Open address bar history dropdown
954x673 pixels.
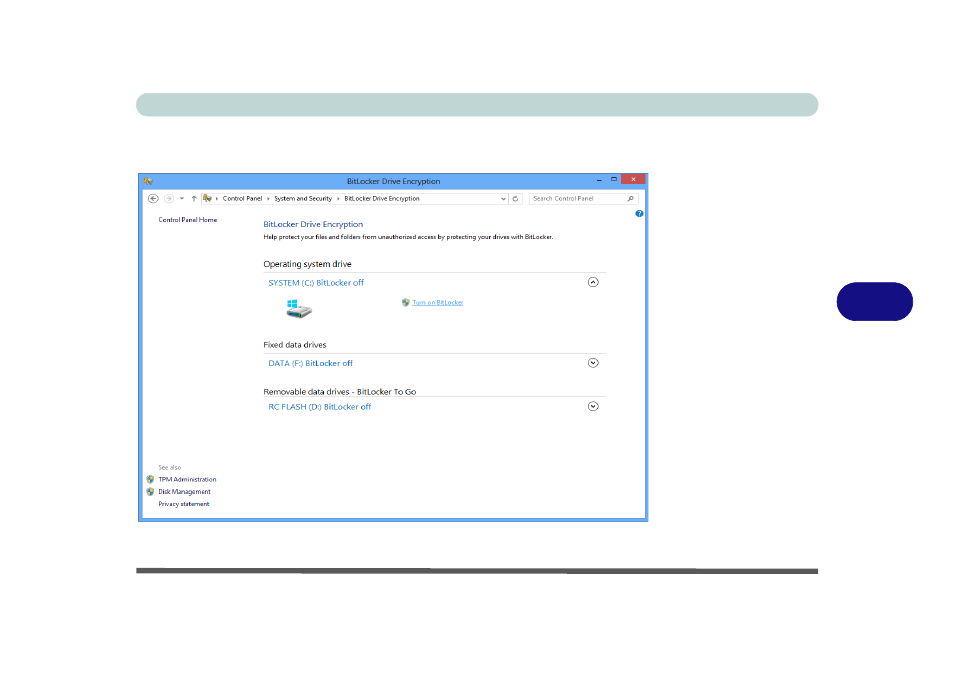pyautogui.click(x=503, y=198)
